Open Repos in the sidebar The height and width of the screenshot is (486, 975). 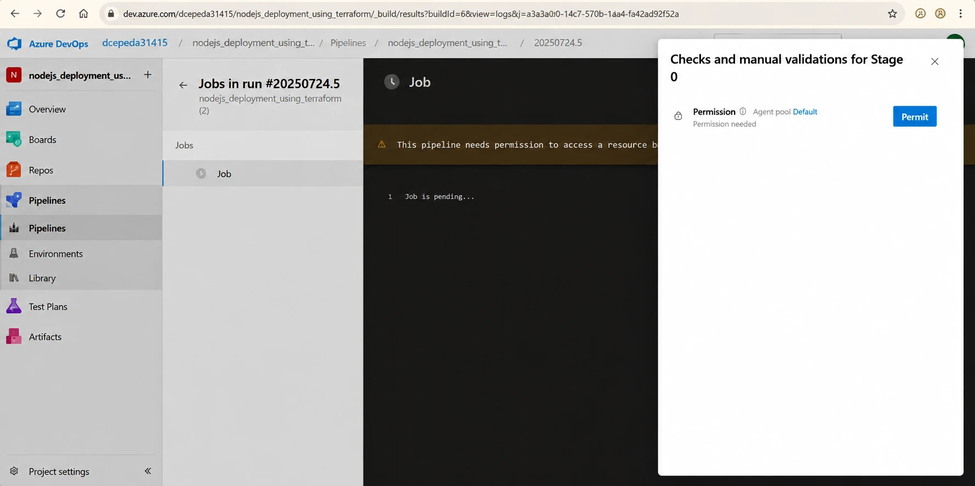click(81, 170)
